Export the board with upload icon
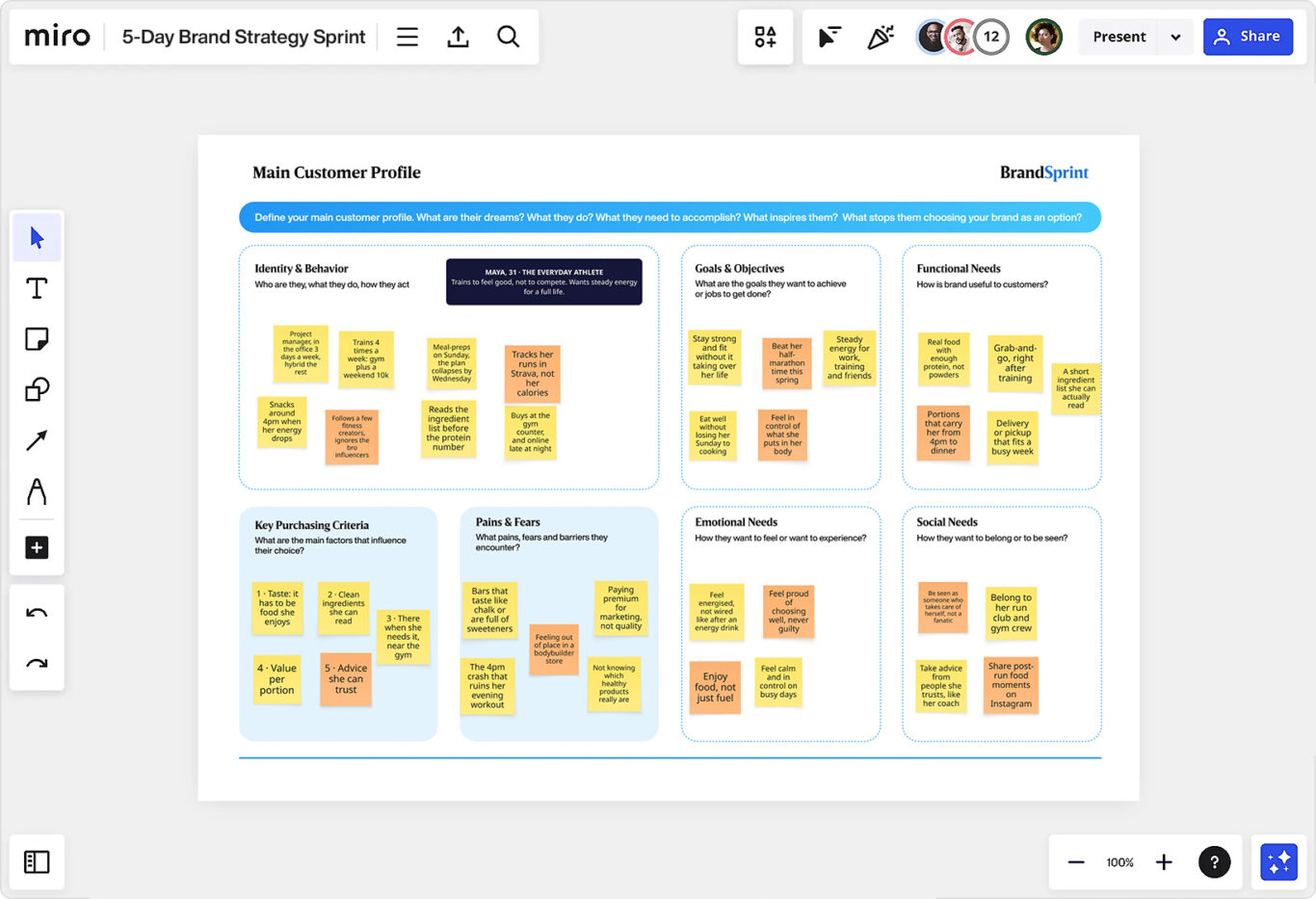Viewport: 1316px width, 899px height. tap(458, 37)
